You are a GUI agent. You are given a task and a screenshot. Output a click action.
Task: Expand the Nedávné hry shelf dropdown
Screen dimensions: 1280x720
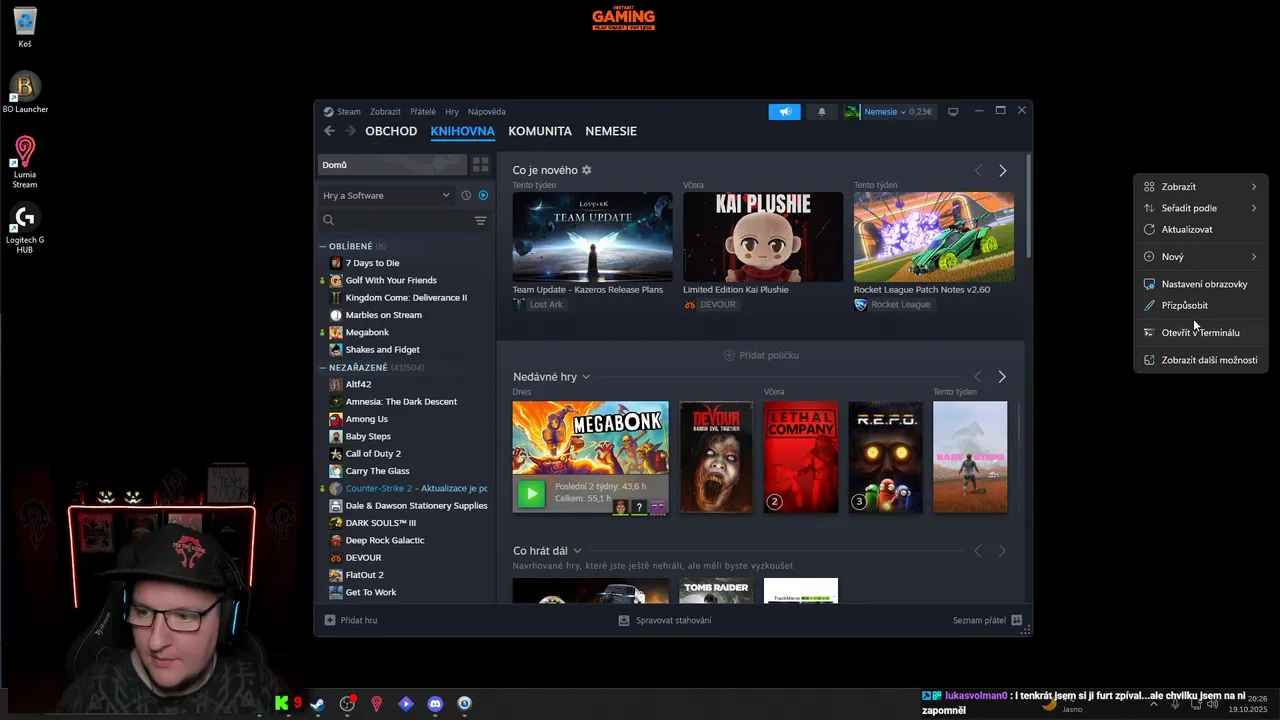(586, 377)
